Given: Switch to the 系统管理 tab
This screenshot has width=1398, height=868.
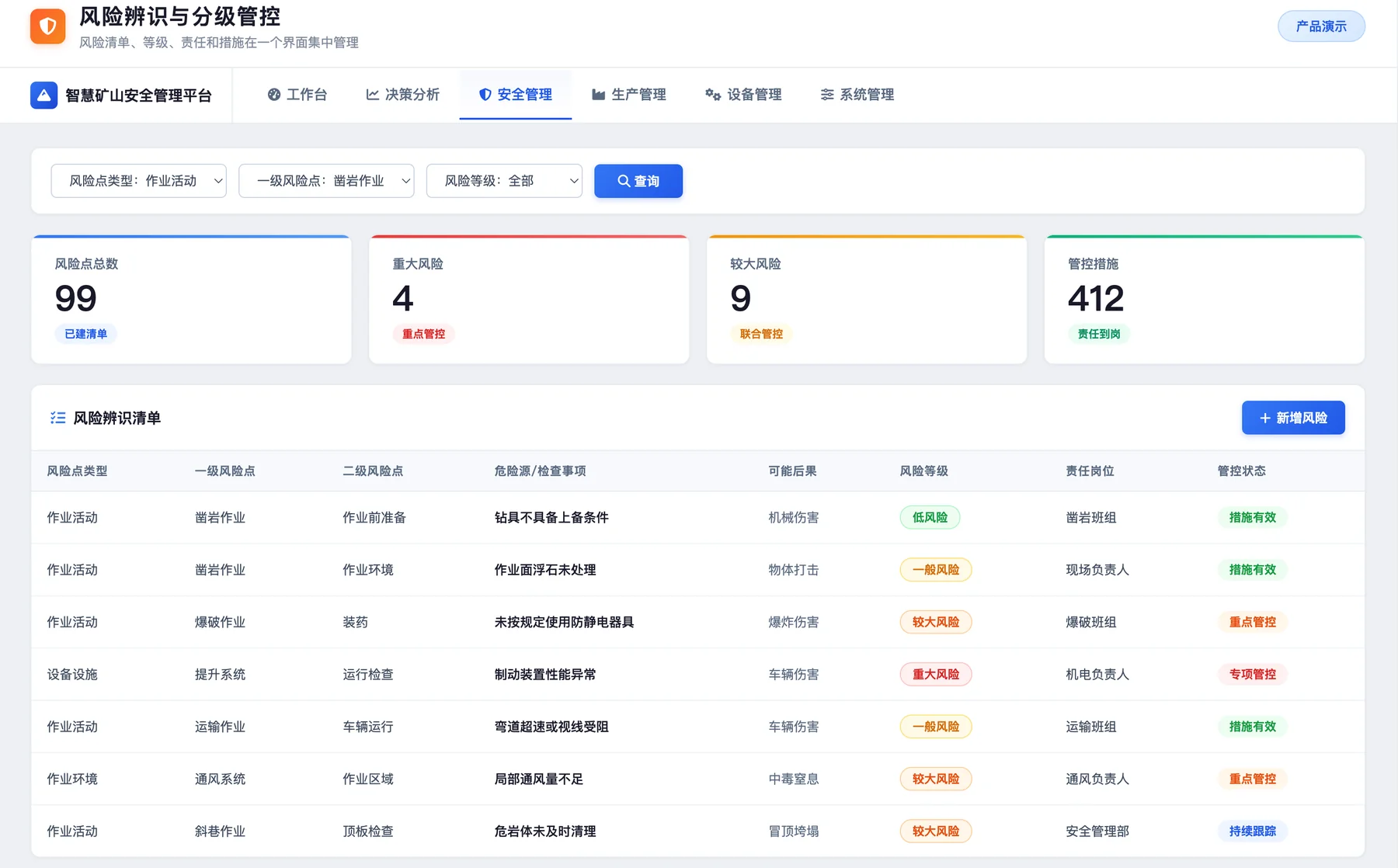Looking at the screenshot, I should point(857,95).
